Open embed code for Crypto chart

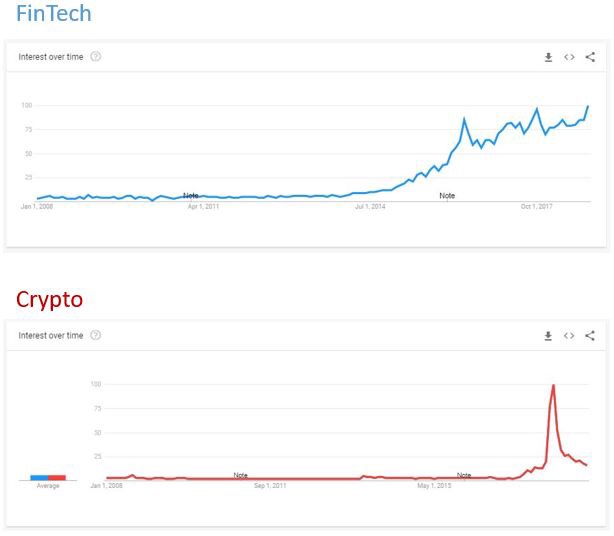tap(569, 336)
